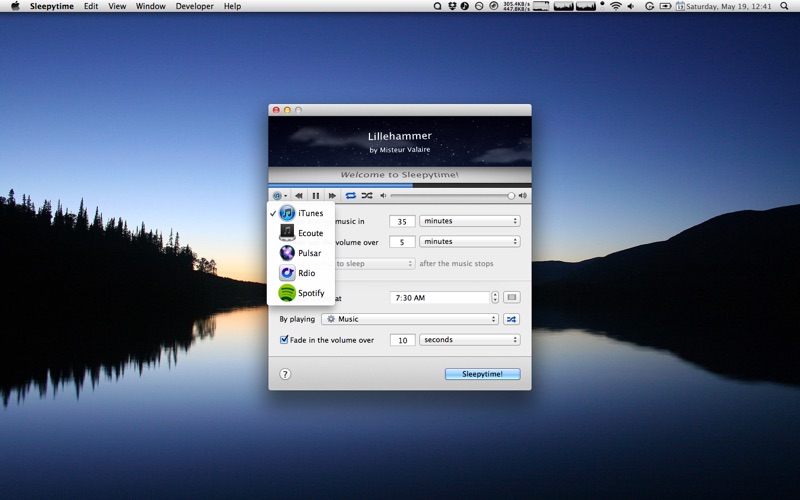Image resolution: width=800 pixels, height=500 pixels.
Task: Click the shuffle button beside the Music playlist
Action: (x=511, y=320)
